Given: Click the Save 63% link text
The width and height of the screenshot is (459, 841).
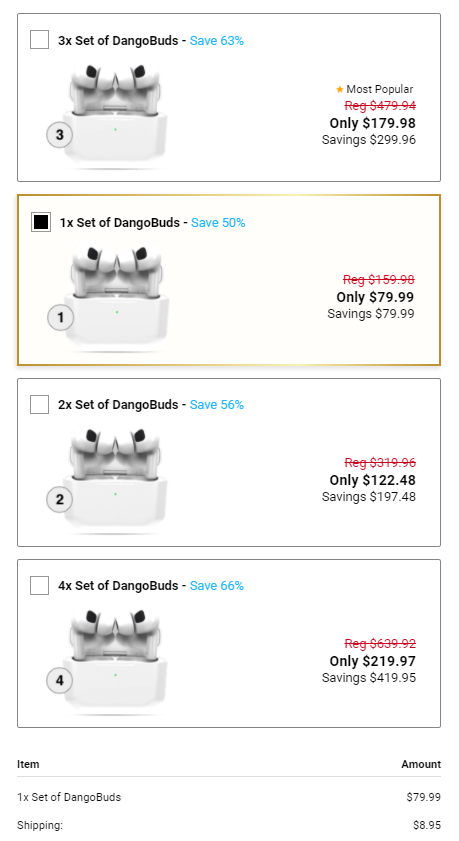Looking at the screenshot, I should tap(217, 41).
